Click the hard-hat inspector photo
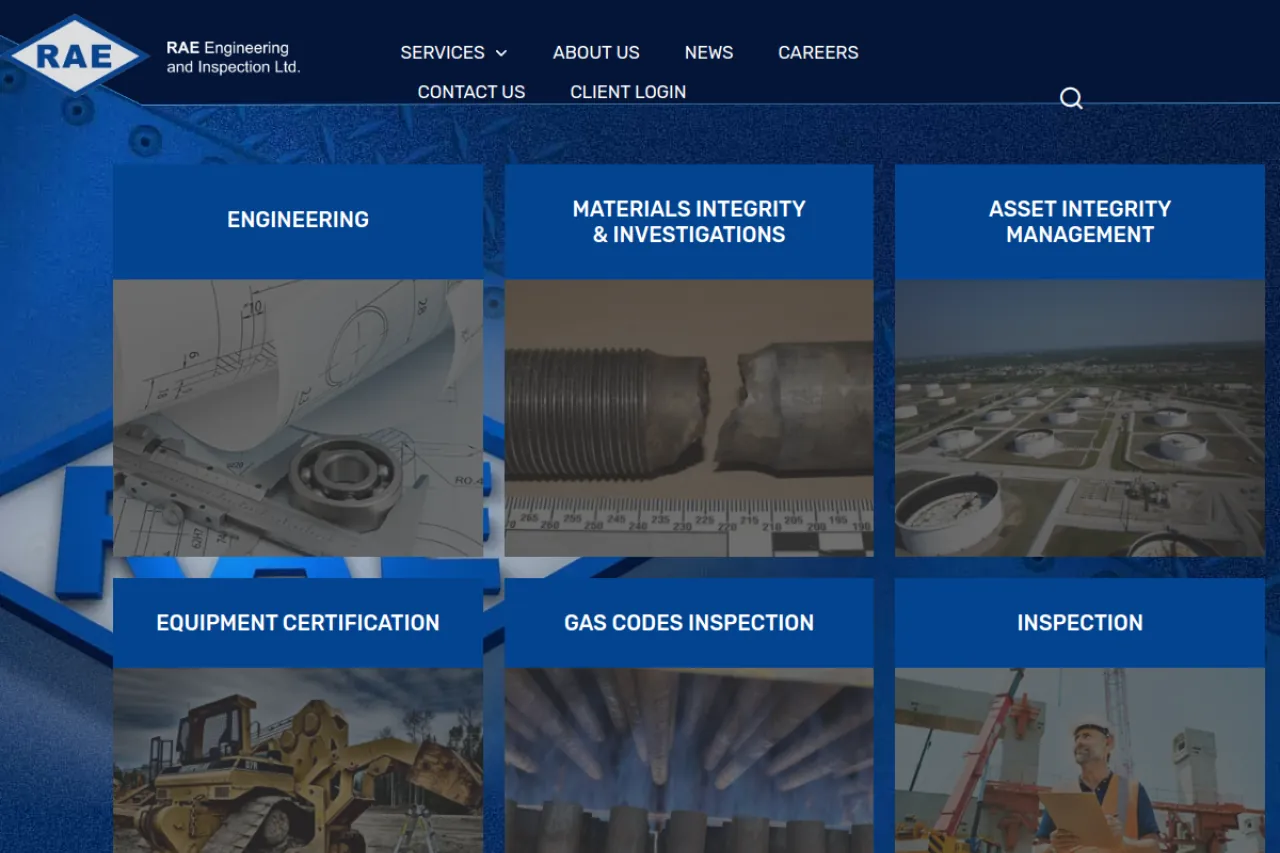Image resolution: width=1280 pixels, height=853 pixels. point(1080,760)
